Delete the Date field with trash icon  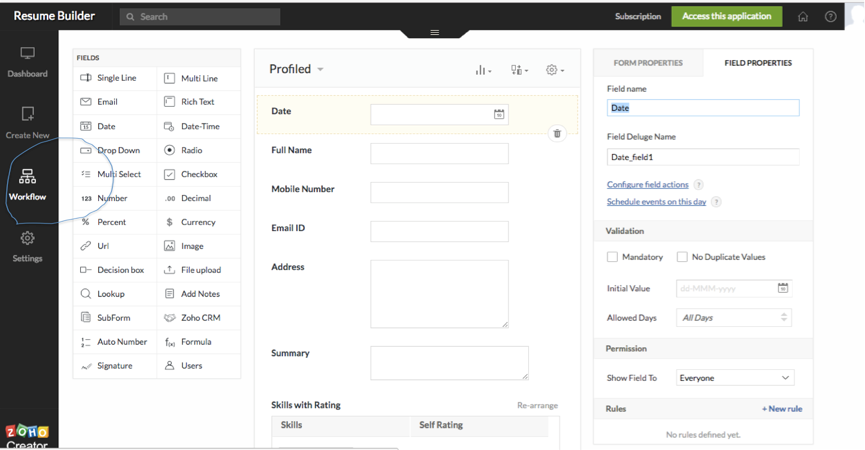[557, 133]
